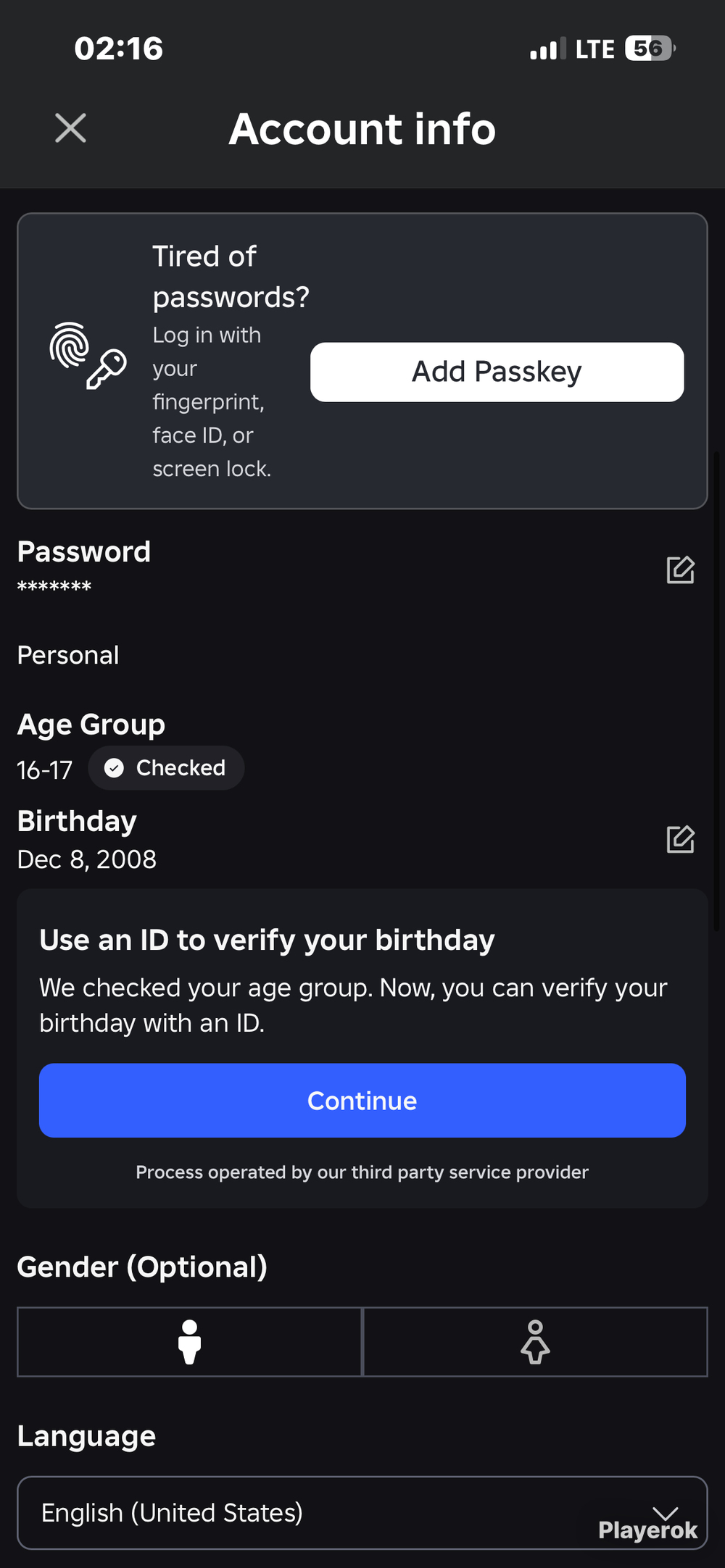Open the Language dropdown
This screenshot has height=1568, width=725.
362,1513
